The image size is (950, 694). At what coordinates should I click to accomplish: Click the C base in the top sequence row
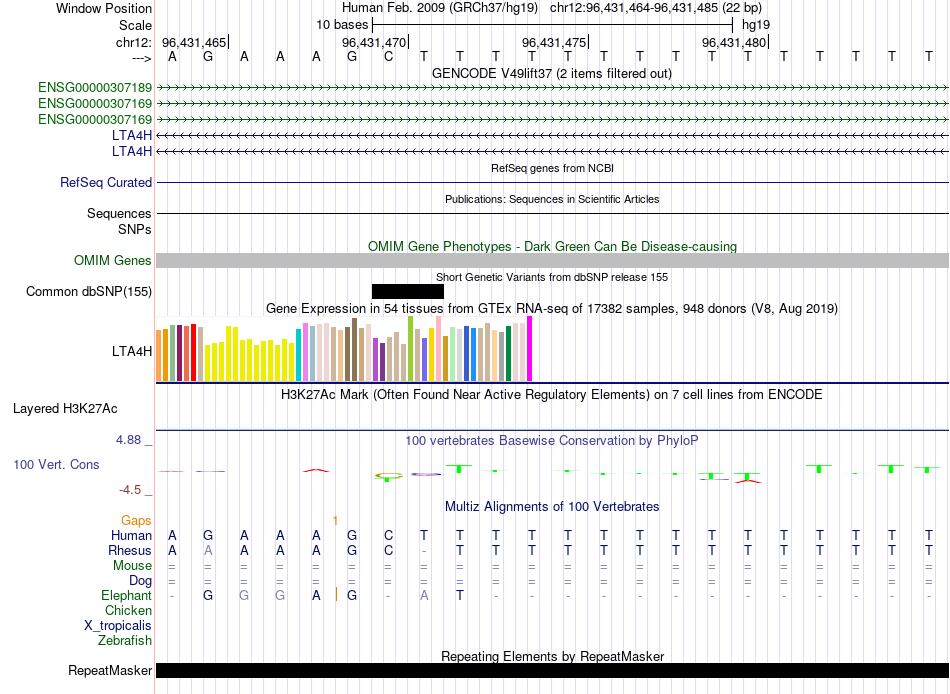pos(388,57)
